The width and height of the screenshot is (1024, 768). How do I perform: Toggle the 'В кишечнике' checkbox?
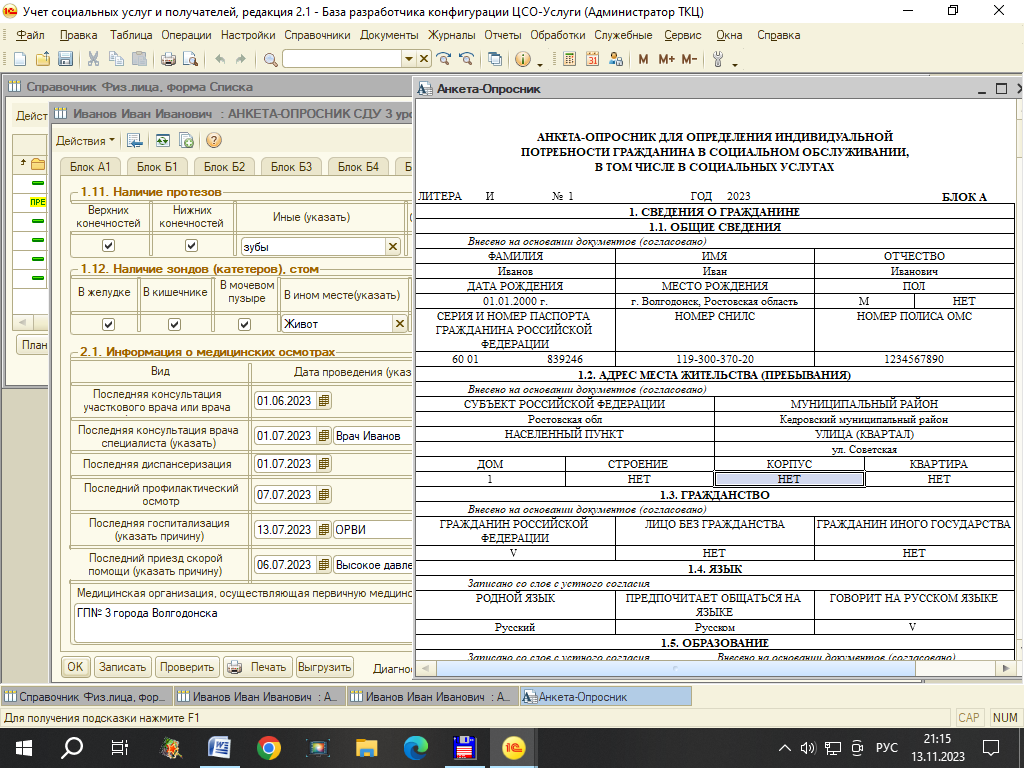coord(174,324)
